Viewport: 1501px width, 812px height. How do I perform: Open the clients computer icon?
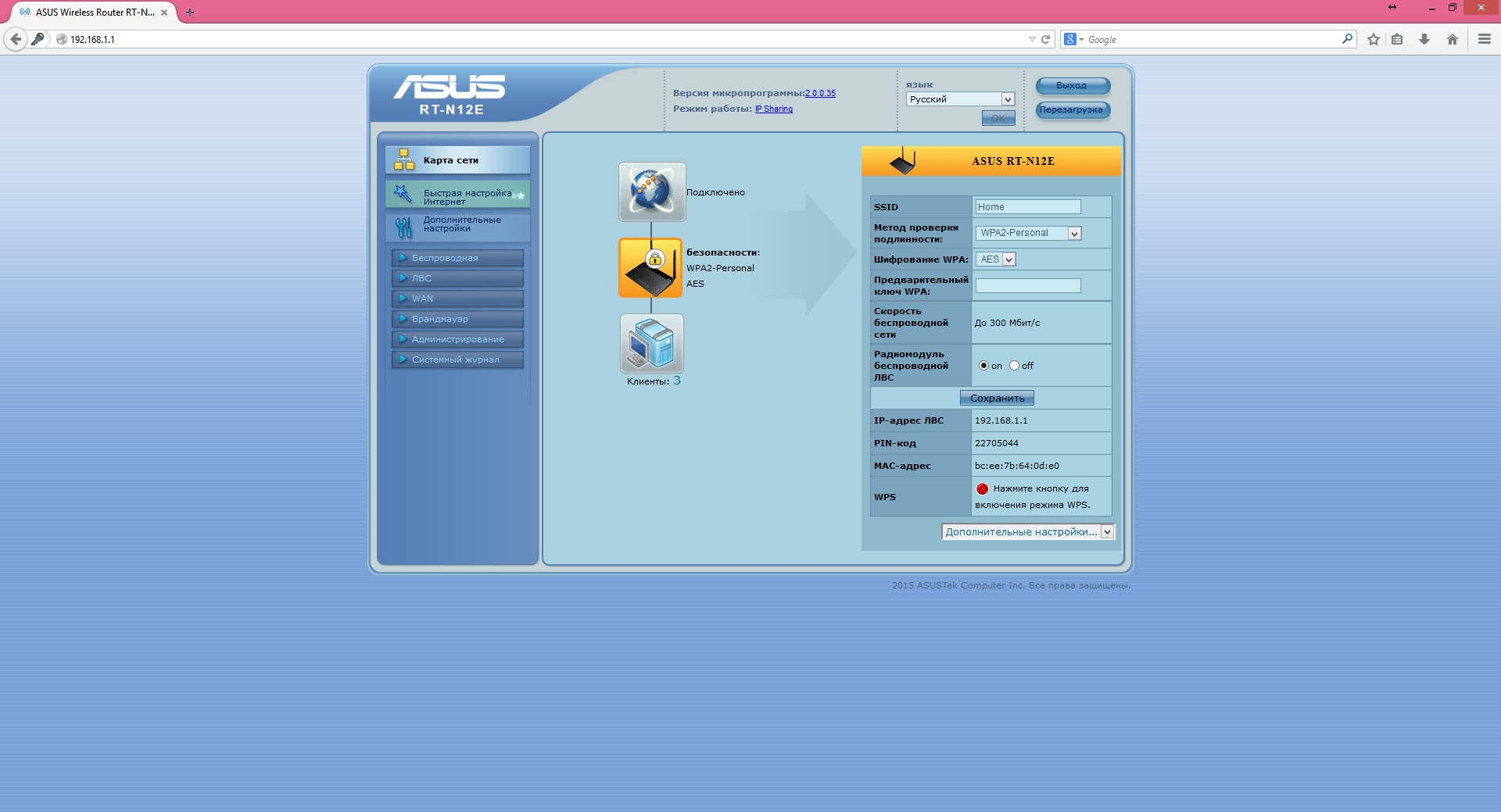pos(652,343)
